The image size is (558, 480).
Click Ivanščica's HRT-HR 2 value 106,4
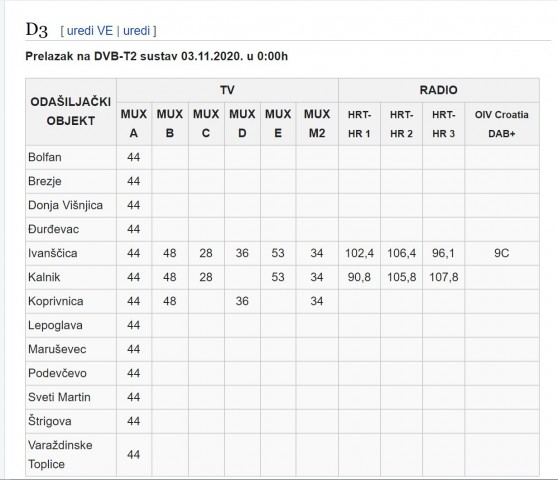pos(401,253)
